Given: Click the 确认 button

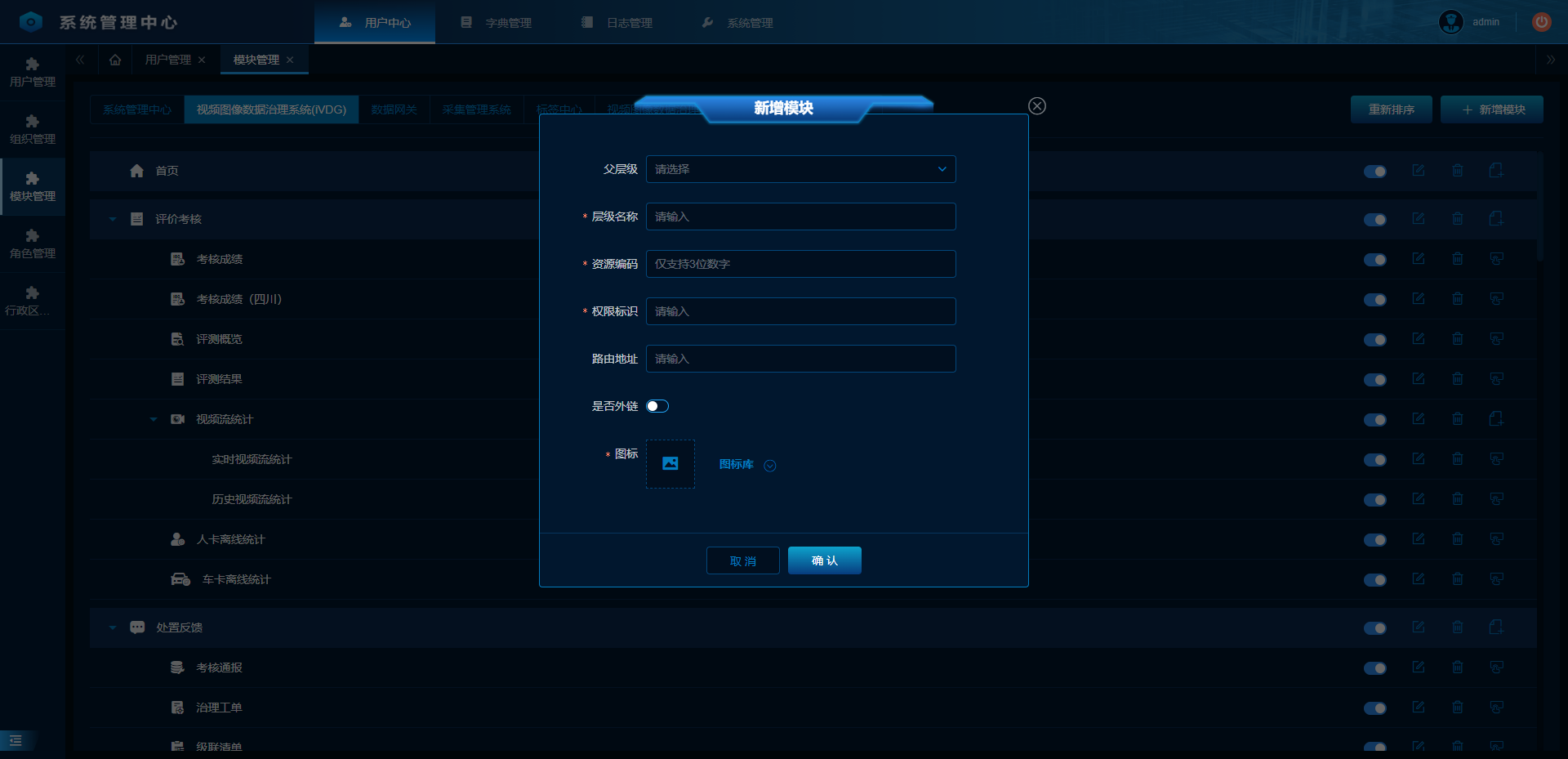Looking at the screenshot, I should coord(825,560).
